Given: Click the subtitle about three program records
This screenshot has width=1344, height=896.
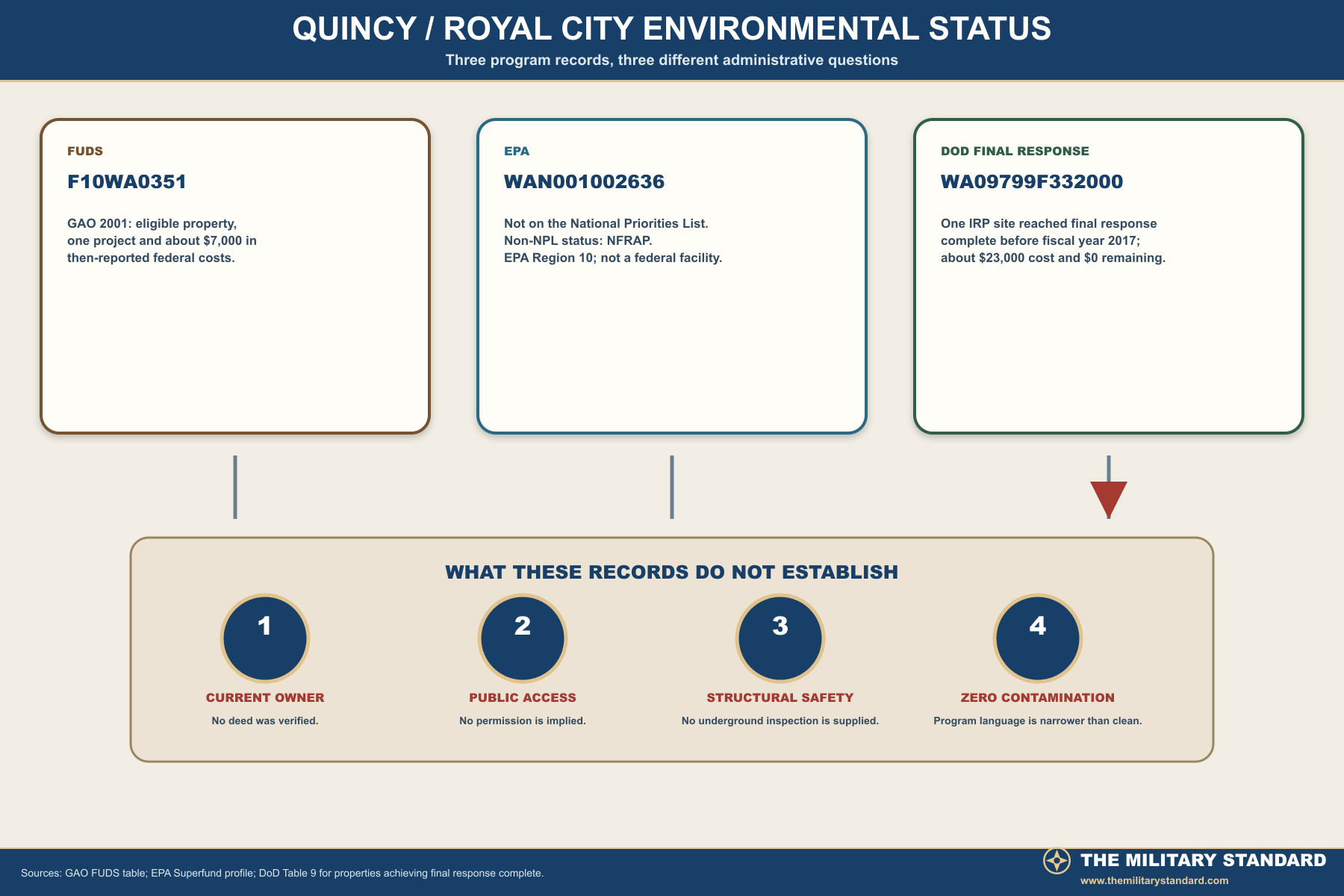Looking at the screenshot, I should 672,60.
